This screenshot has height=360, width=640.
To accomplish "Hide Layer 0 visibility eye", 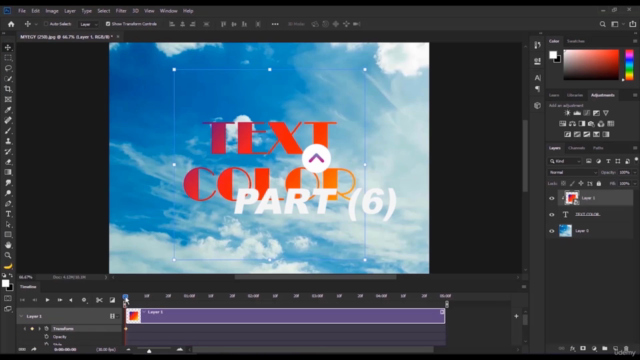I will click(552, 231).
